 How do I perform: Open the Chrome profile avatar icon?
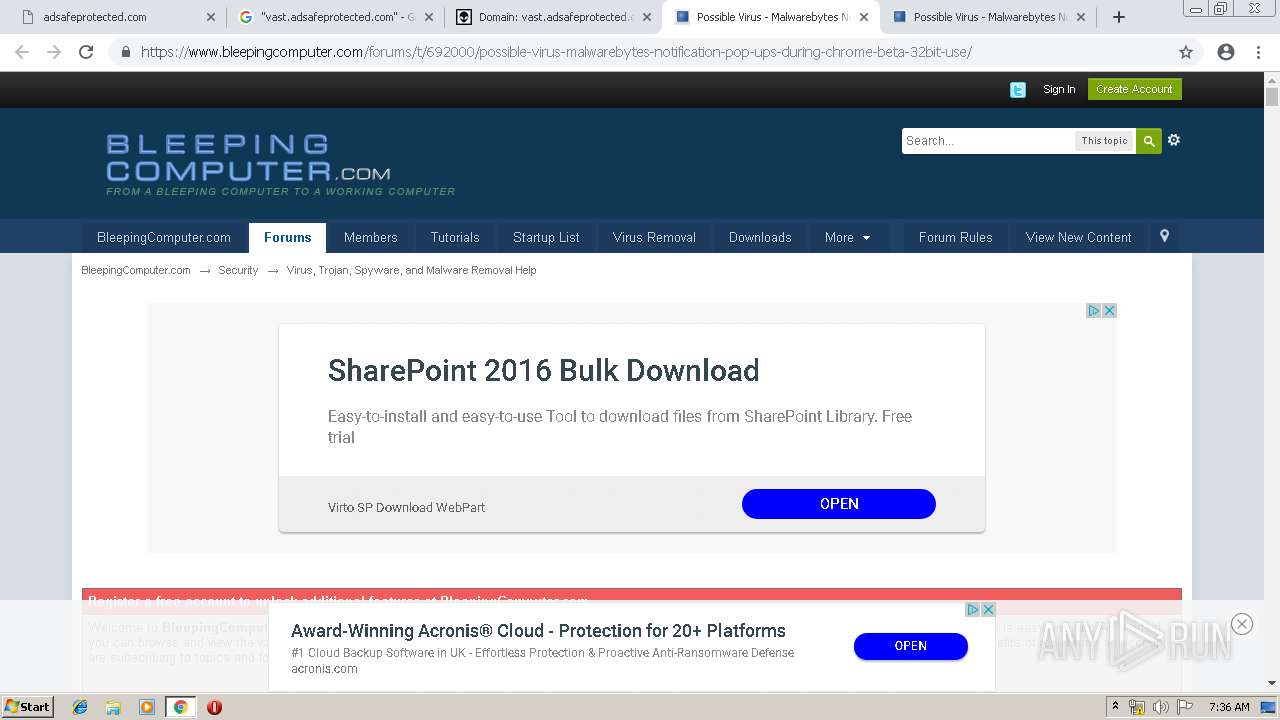click(x=1226, y=52)
